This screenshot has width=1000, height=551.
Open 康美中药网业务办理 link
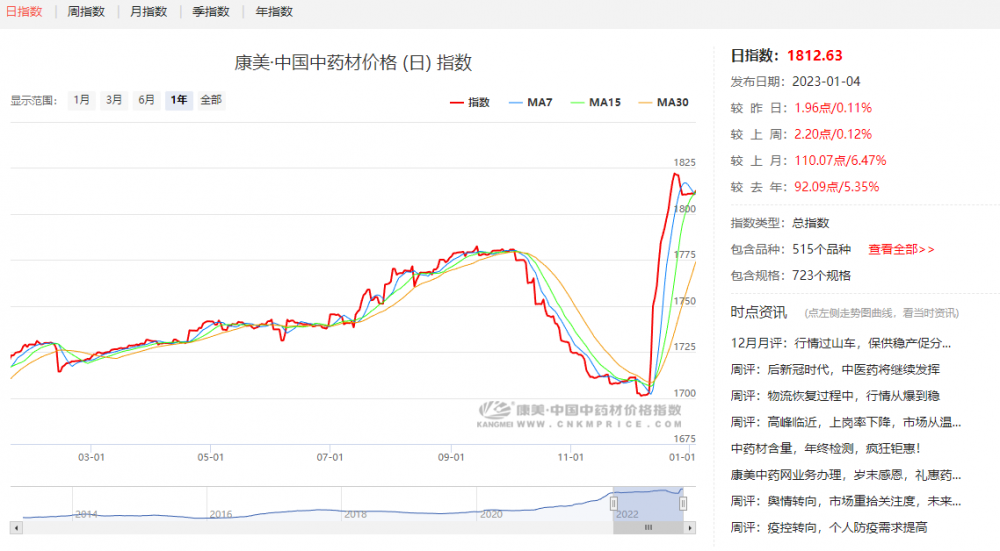(x=846, y=474)
